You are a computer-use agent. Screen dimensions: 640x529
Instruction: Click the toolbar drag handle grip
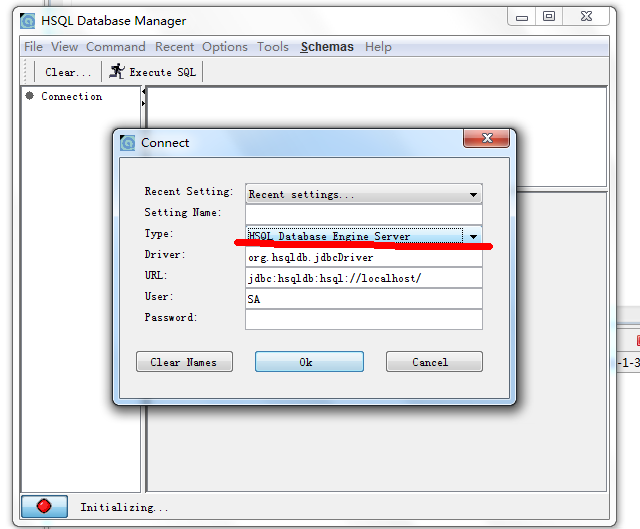[x=25, y=72]
